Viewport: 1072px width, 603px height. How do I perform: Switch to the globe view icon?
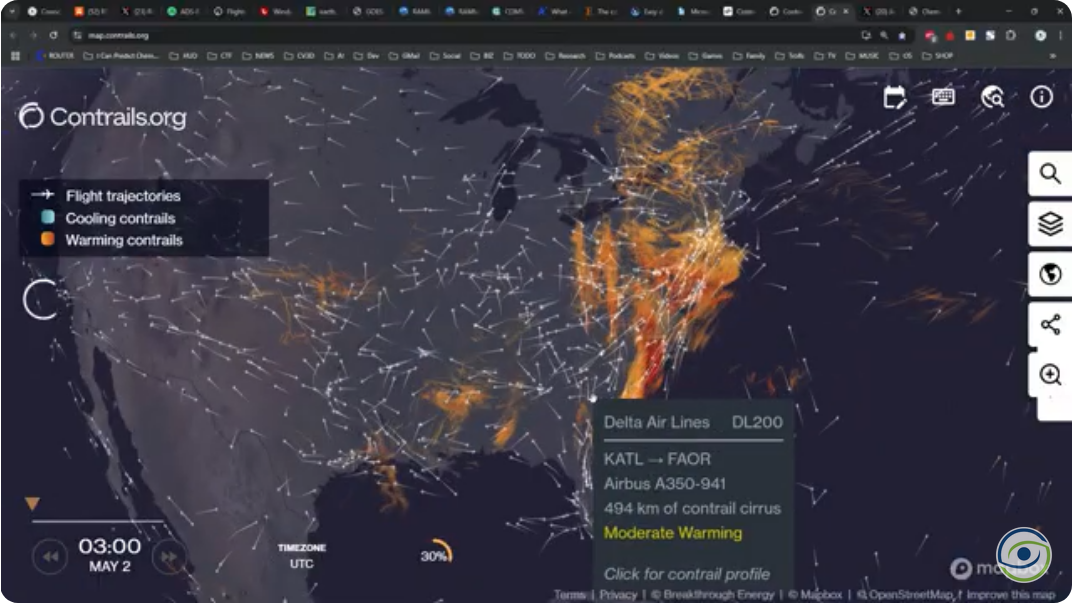(x=1050, y=274)
